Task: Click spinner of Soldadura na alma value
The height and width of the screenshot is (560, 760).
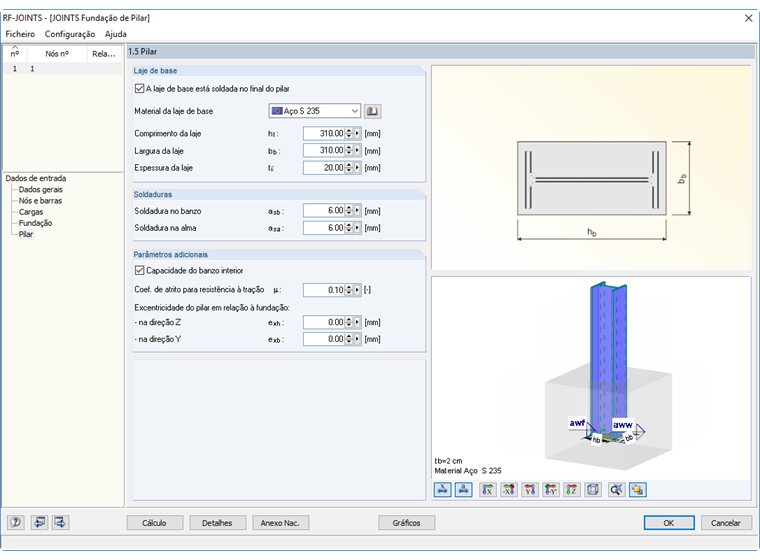Action: coord(349,228)
